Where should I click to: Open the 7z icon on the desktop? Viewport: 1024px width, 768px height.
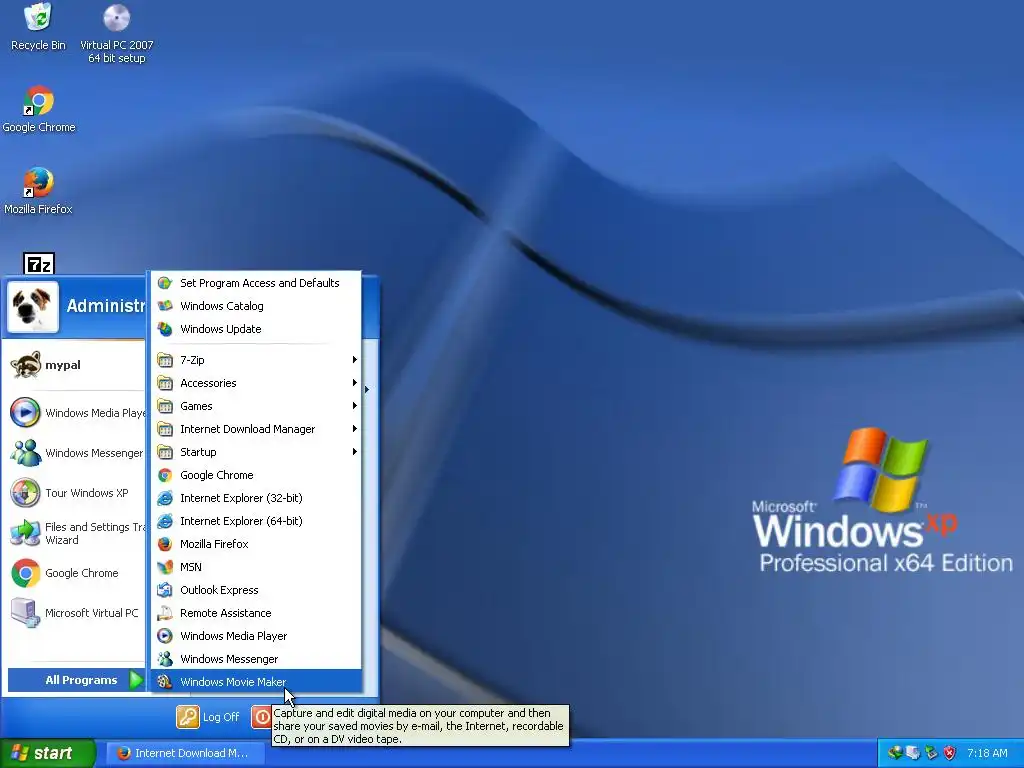click(39, 263)
